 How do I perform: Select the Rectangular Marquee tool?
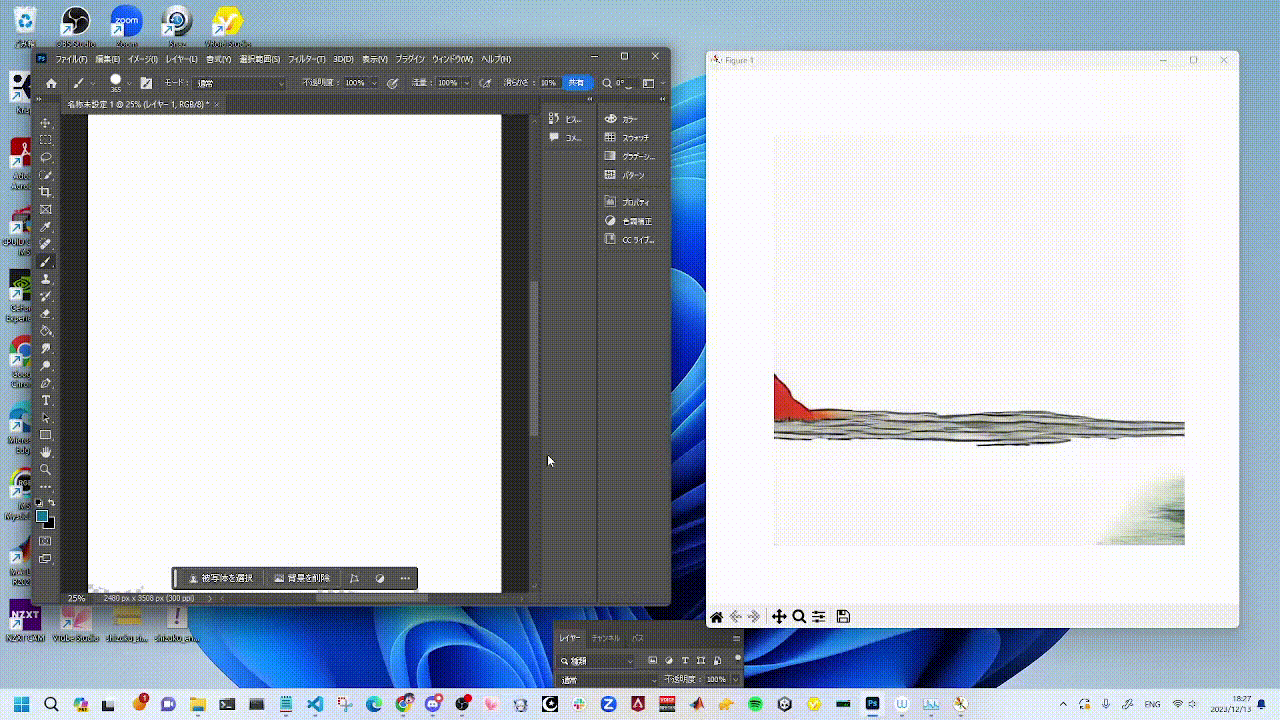[x=46, y=140]
